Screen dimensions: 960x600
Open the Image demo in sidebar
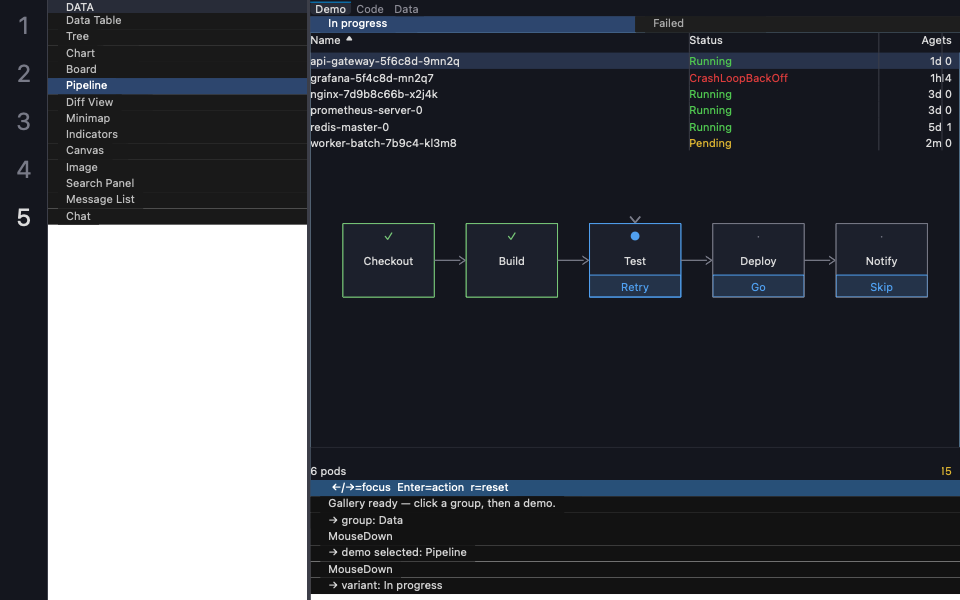[x=178, y=167]
